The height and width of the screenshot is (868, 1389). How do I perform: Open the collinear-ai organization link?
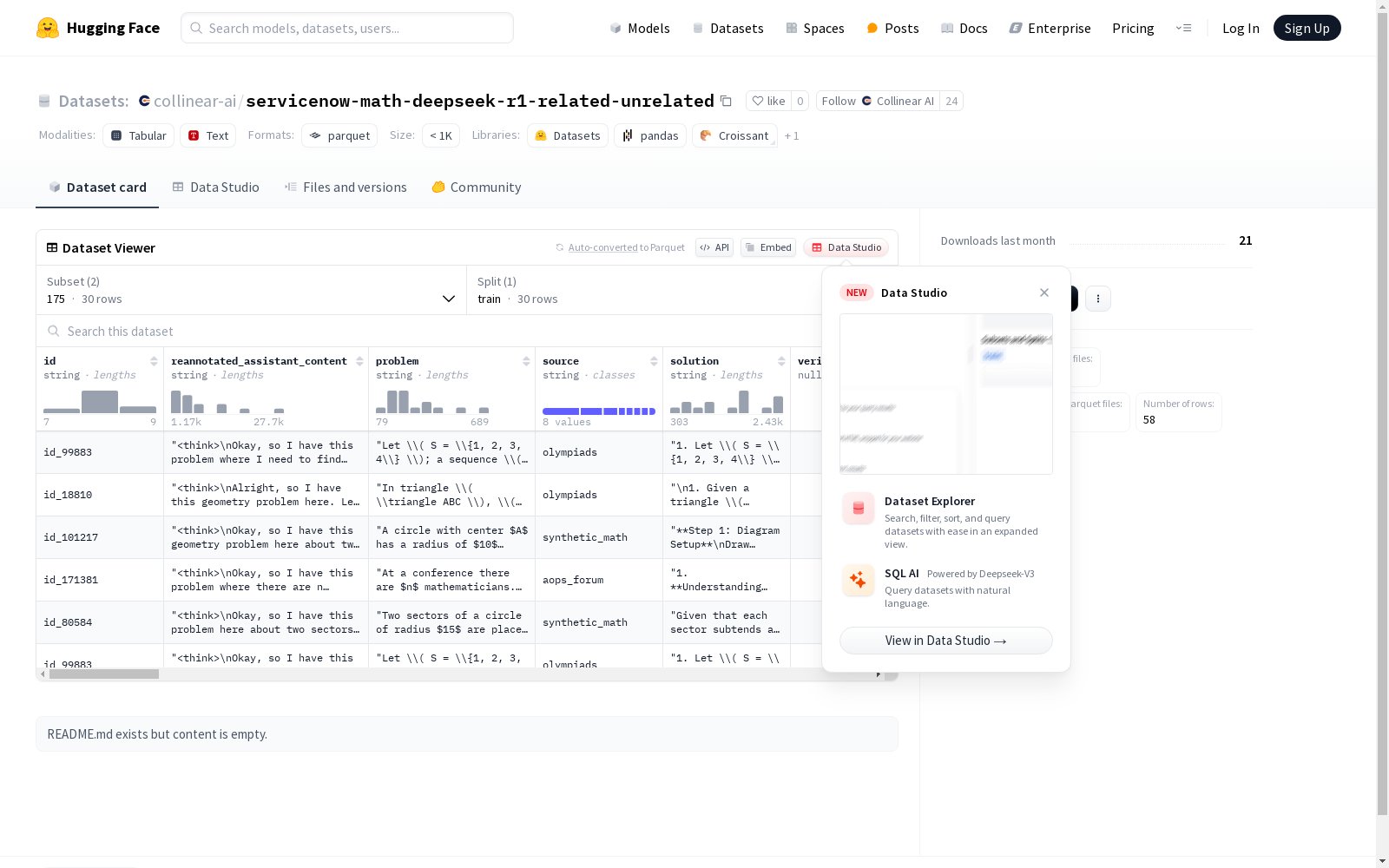194,101
